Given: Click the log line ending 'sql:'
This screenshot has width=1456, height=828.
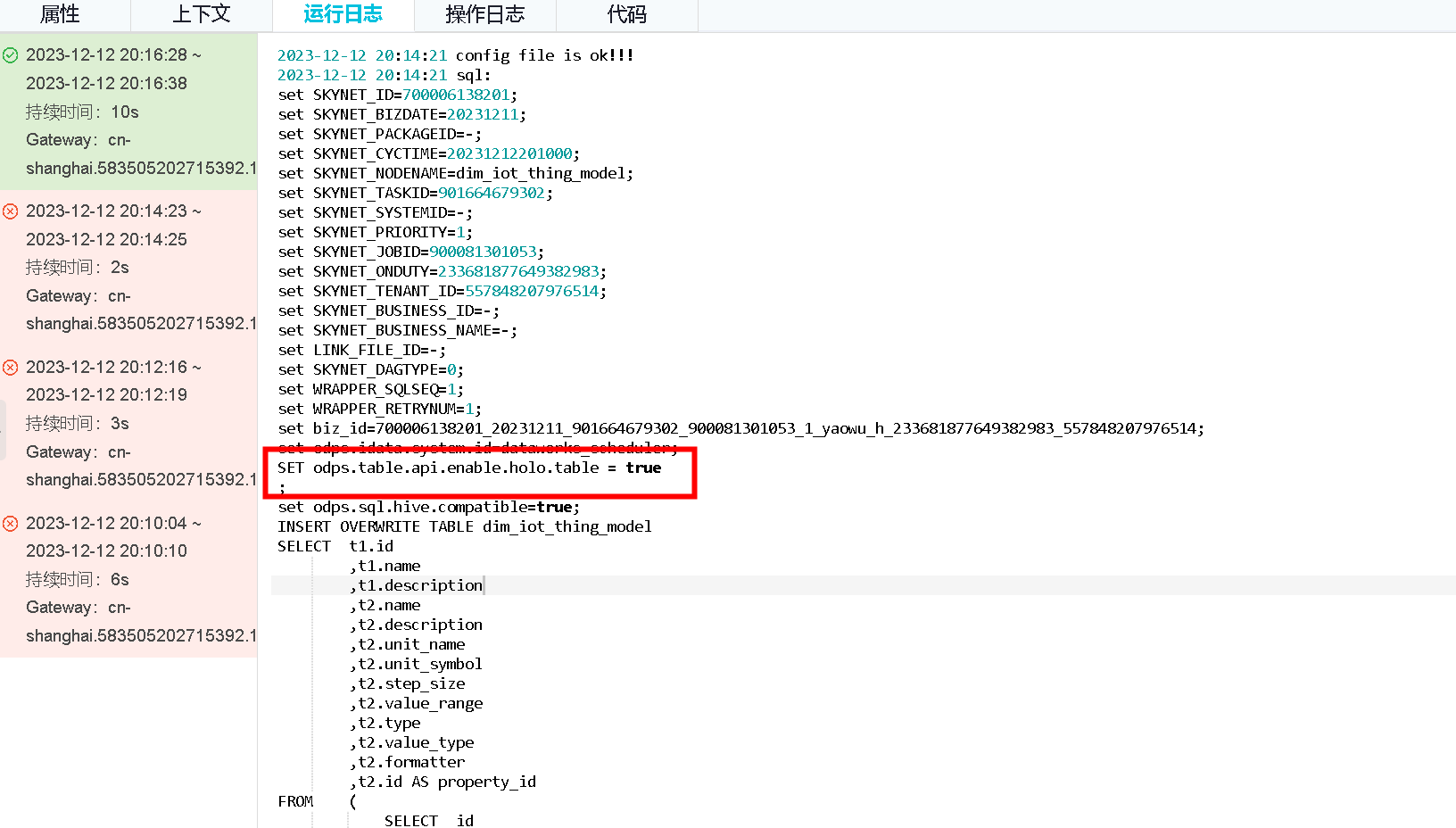Looking at the screenshot, I should tap(385, 75).
